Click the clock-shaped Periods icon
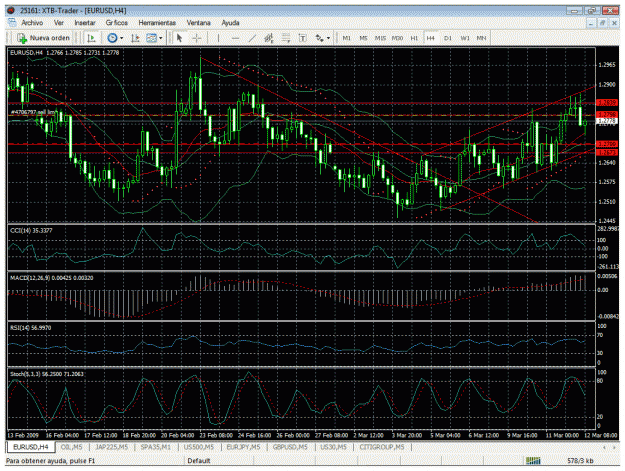Viewport: 625px width, 471px height. (112, 38)
